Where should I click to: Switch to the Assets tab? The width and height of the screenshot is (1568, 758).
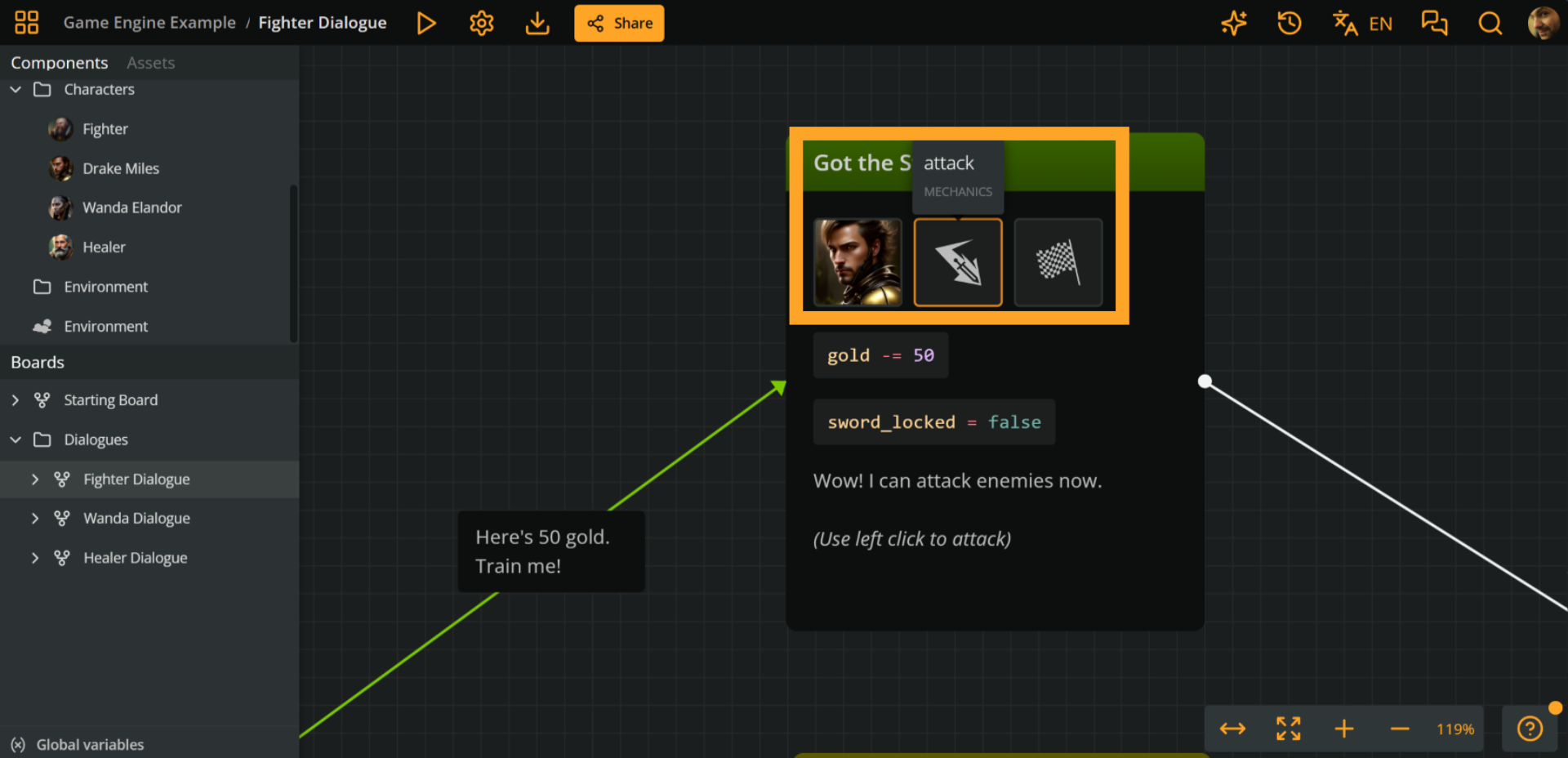pyautogui.click(x=151, y=63)
